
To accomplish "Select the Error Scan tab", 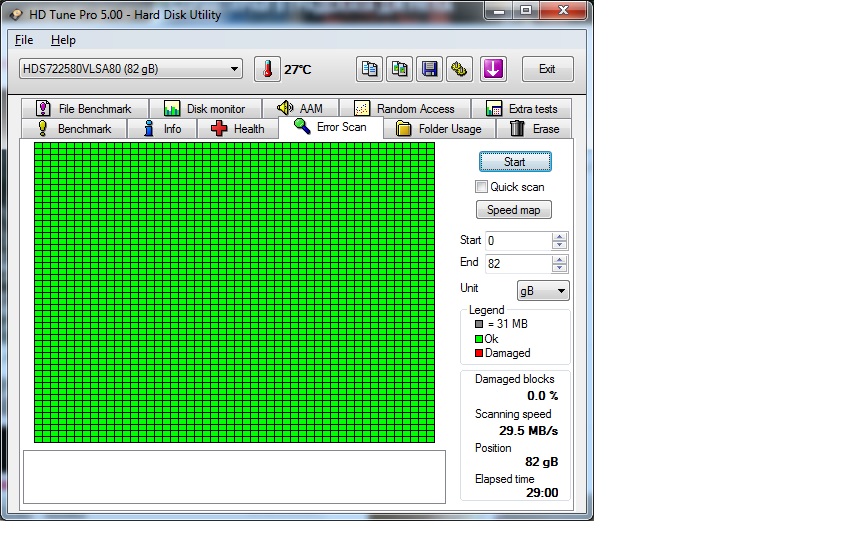I will [331, 127].
